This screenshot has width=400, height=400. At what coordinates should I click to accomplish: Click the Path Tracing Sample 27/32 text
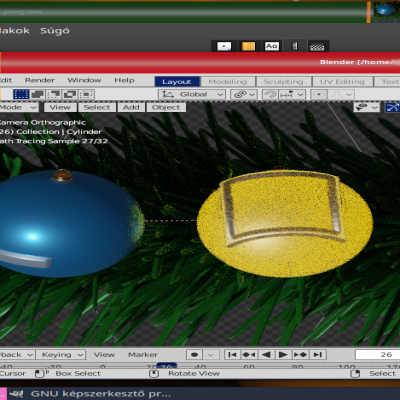pyautogui.click(x=53, y=141)
